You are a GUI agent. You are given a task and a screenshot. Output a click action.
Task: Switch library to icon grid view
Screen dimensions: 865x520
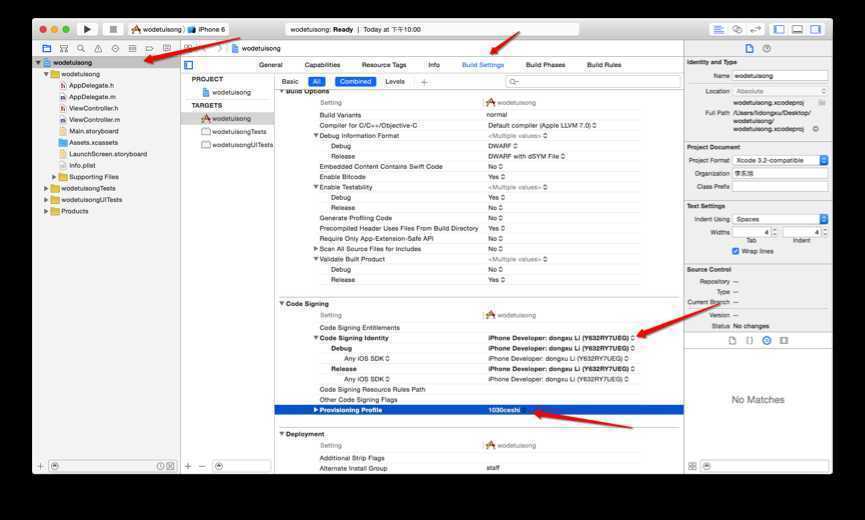pyautogui.click(x=692, y=467)
